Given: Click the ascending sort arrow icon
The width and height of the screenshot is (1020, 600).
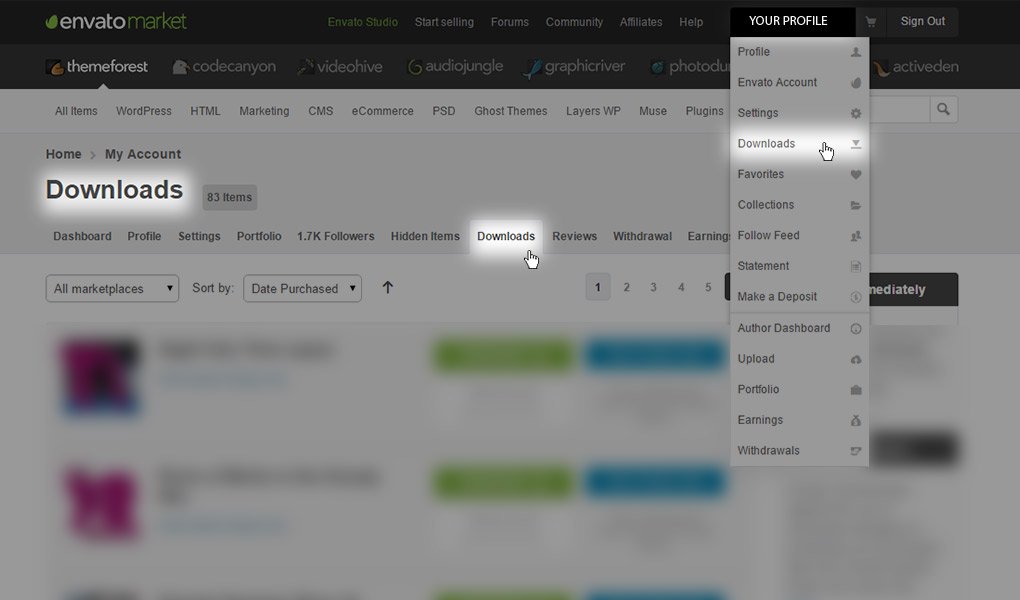Looking at the screenshot, I should point(388,288).
